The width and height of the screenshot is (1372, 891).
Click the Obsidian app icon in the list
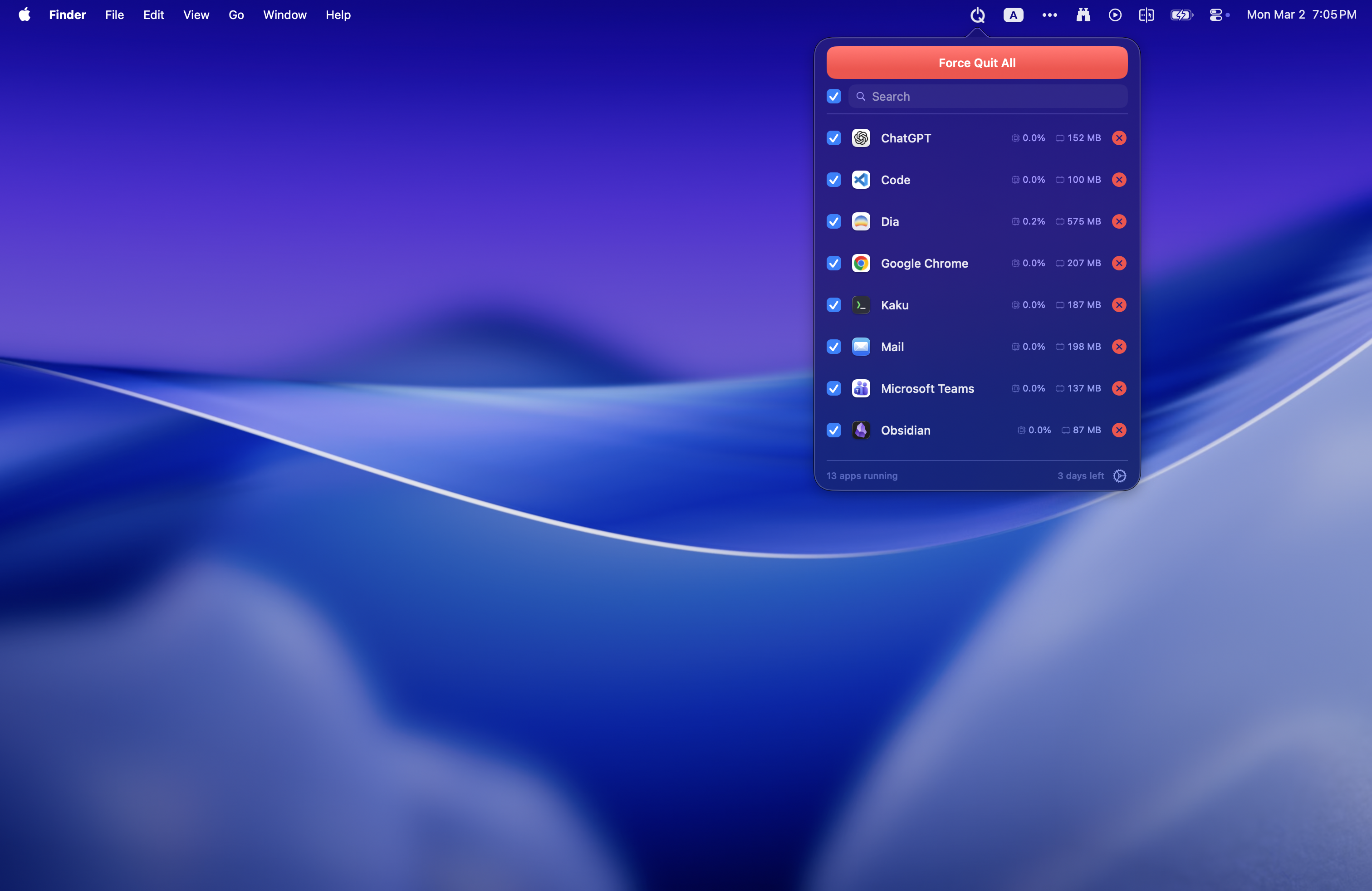tap(861, 430)
